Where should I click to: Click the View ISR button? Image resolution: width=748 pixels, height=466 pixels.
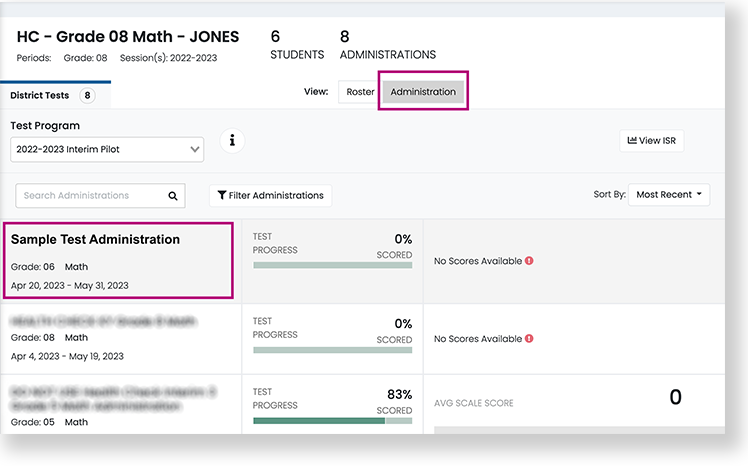[651, 141]
